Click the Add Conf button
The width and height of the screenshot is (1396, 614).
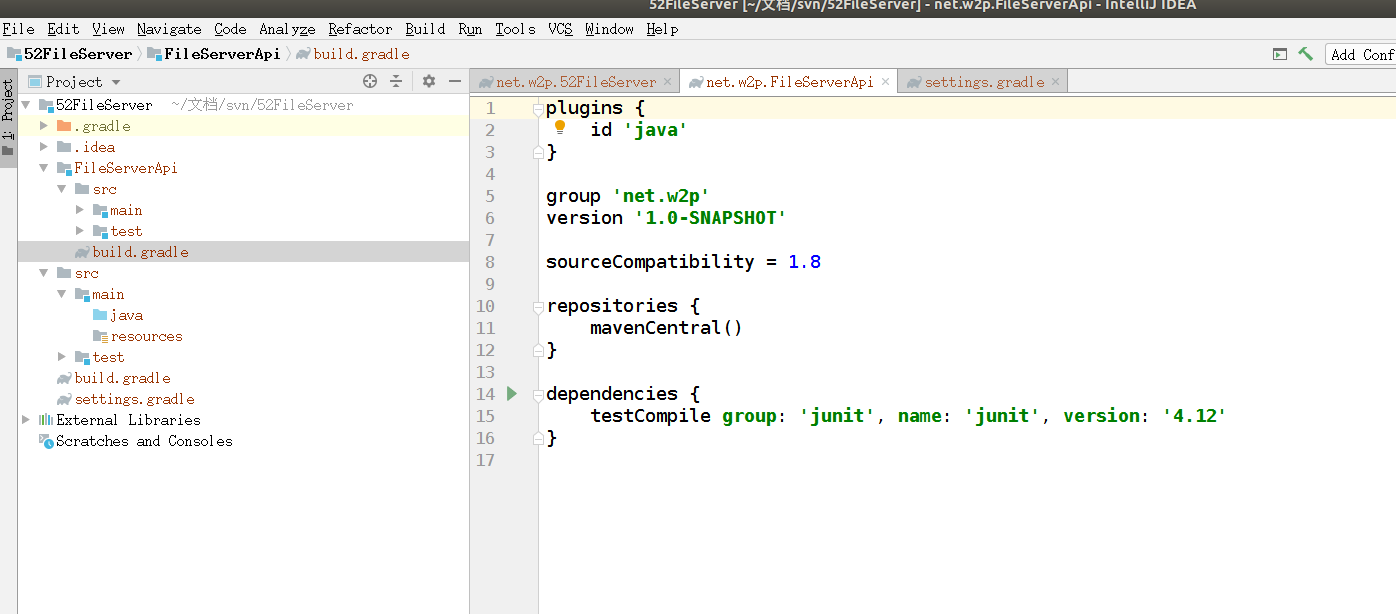pyautogui.click(x=1361, y=54)
